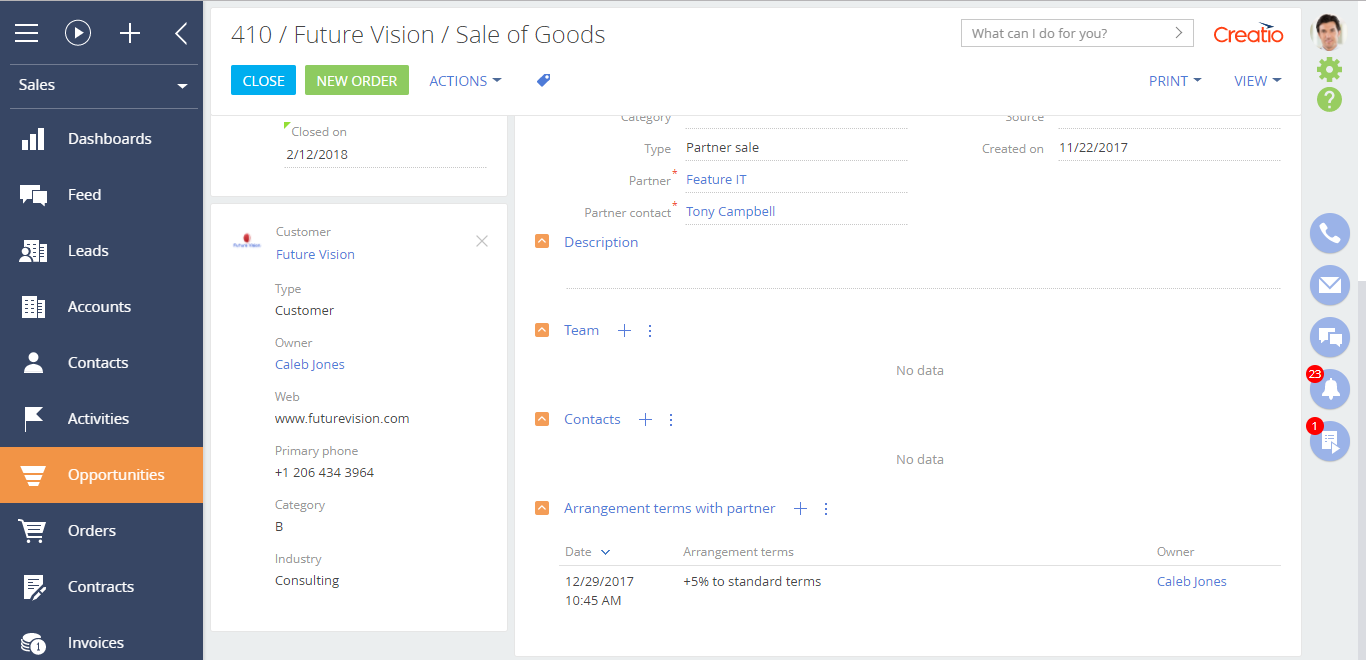Screen dimensions: 1366x660
Task: Open the Contacts detail options menu
Action: [x=671, y=420]
